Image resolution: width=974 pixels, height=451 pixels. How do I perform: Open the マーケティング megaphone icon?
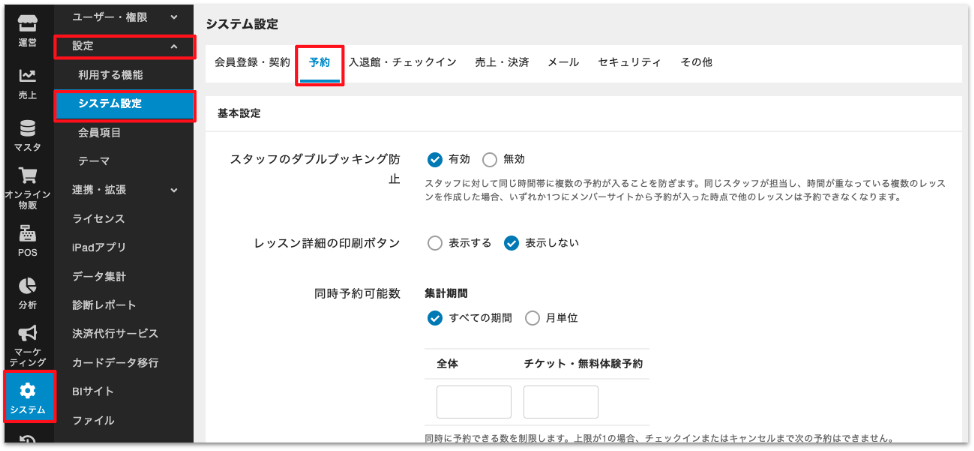(28, 336)
